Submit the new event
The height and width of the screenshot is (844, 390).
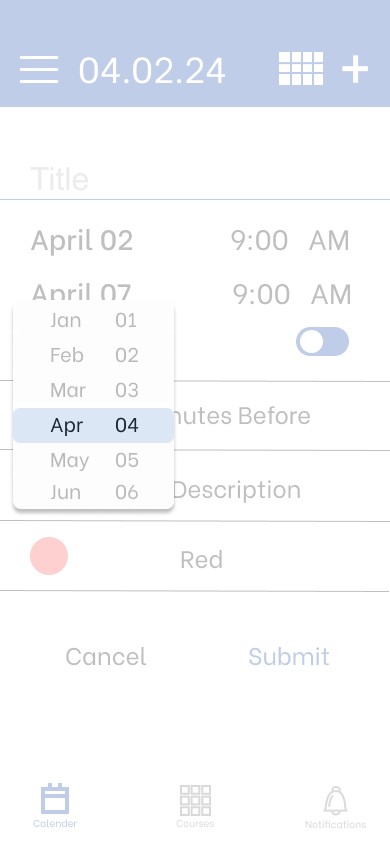(289, 657)
